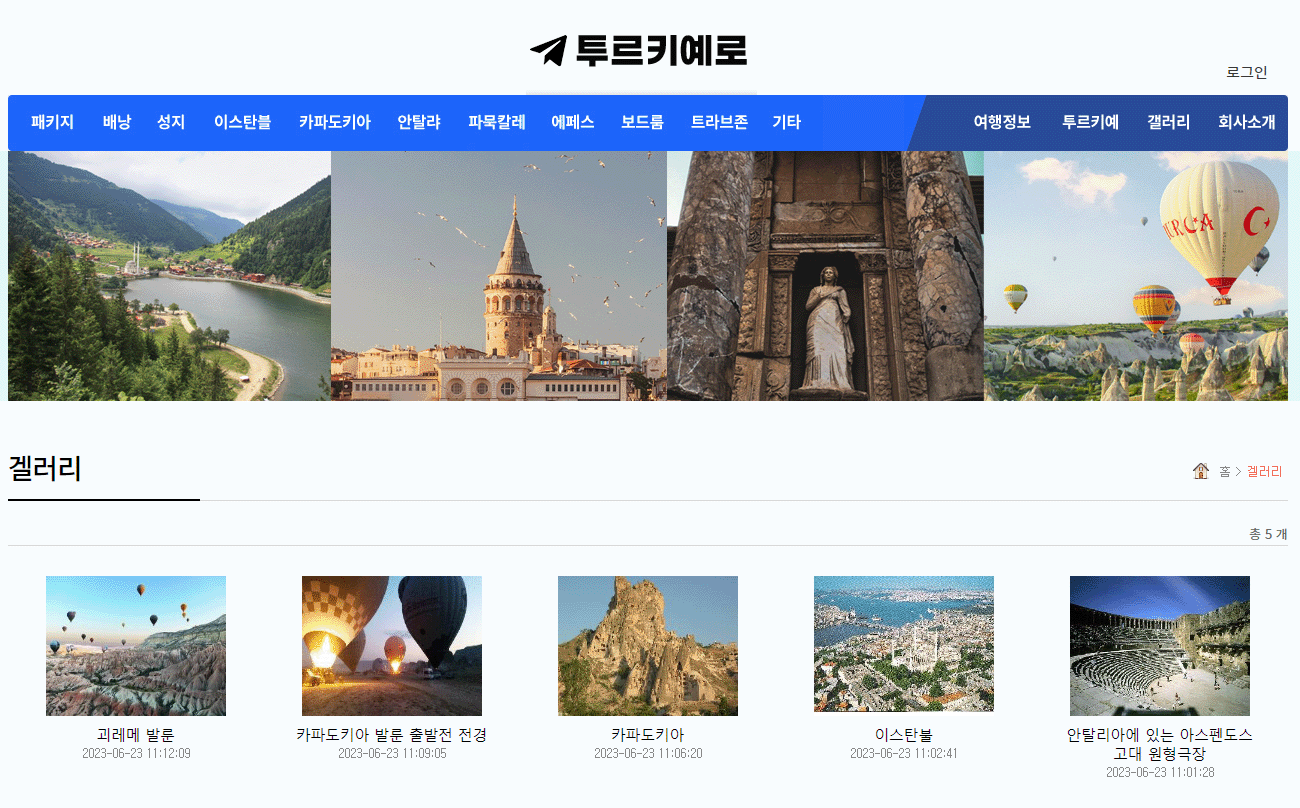
Task: Open the 트라브존 menu
Action: click(719, 123)
